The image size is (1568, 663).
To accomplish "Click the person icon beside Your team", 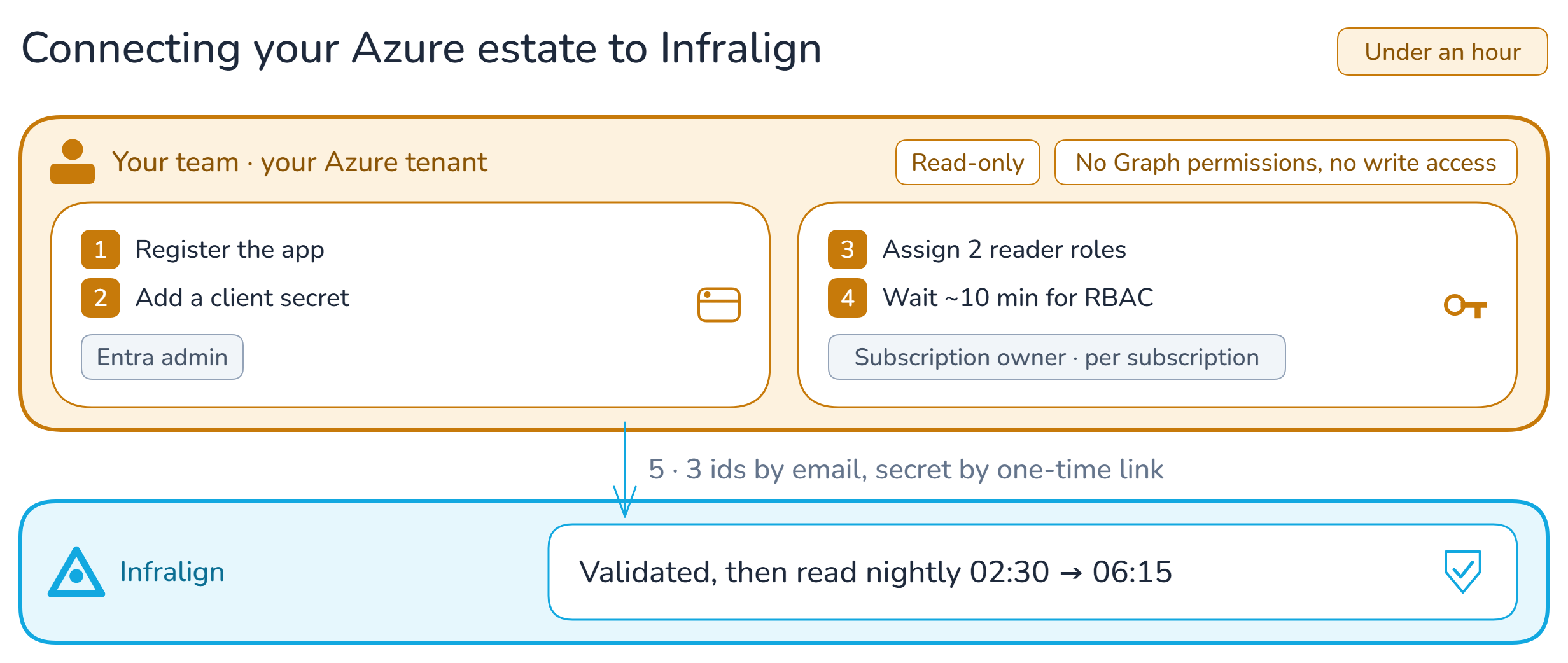I will pos(73,162).
